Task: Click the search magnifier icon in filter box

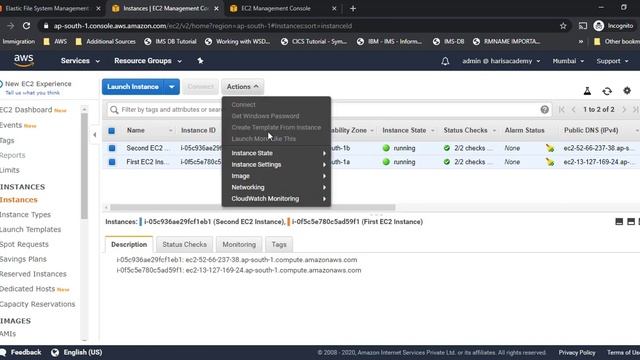Action: [114, 110]
